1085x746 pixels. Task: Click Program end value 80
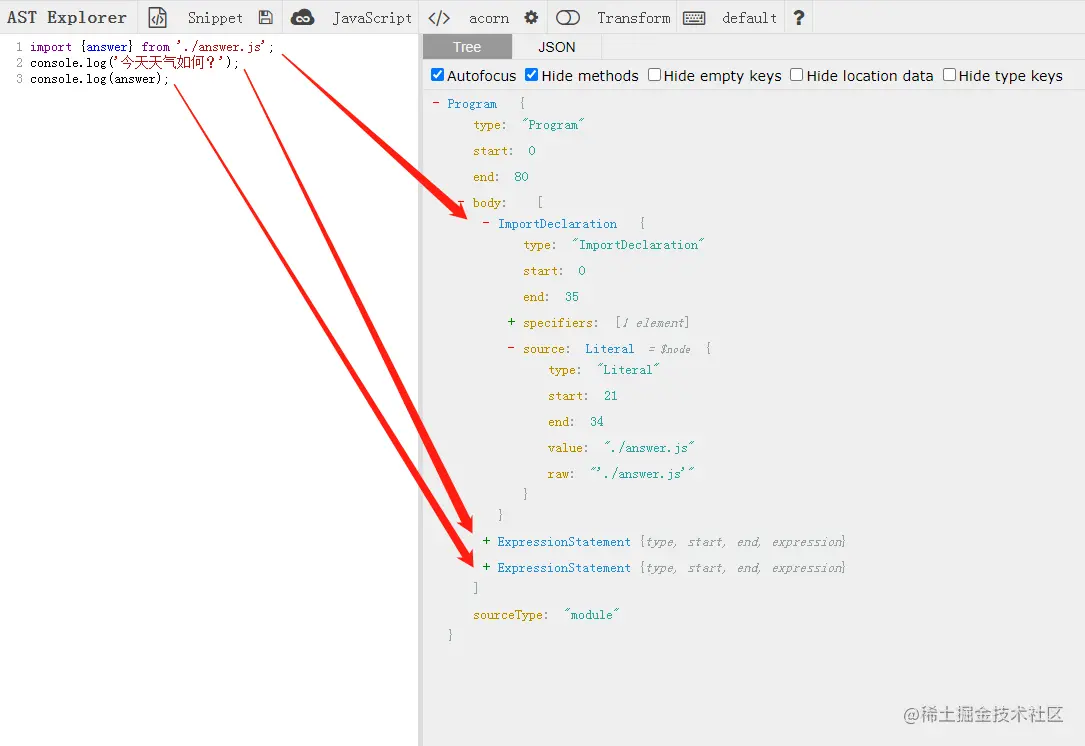pos(521,176)
